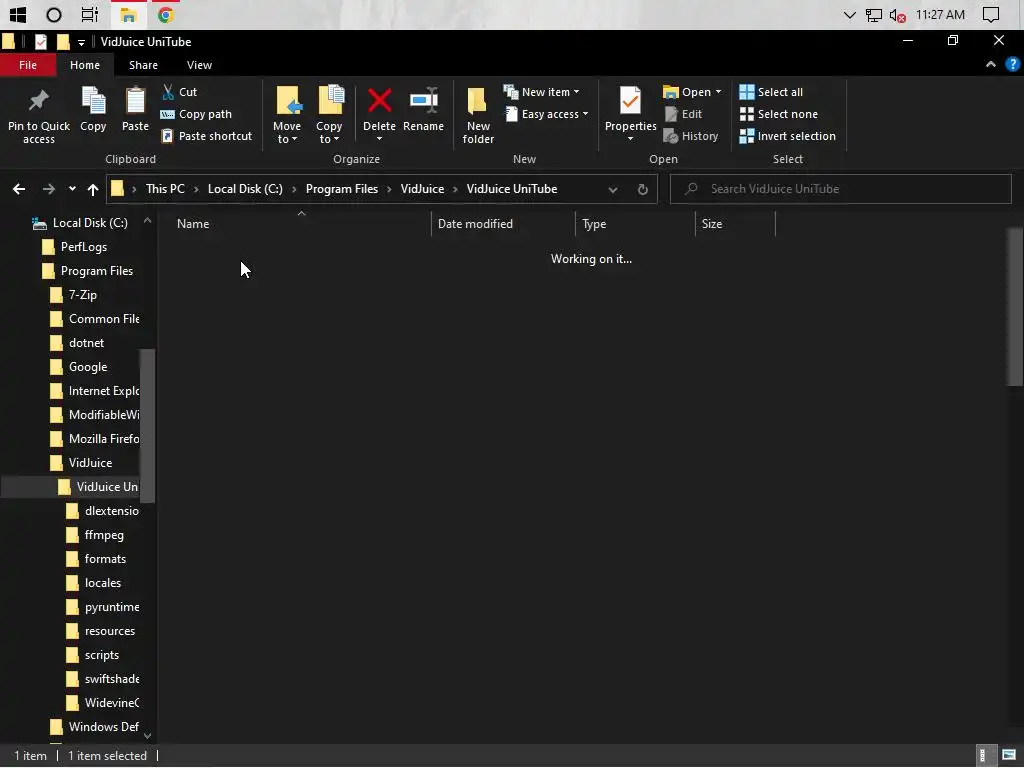Click the navigation pane scrollbar
The width and height of the screenshot is (1024, 768).
pos(148,426)
